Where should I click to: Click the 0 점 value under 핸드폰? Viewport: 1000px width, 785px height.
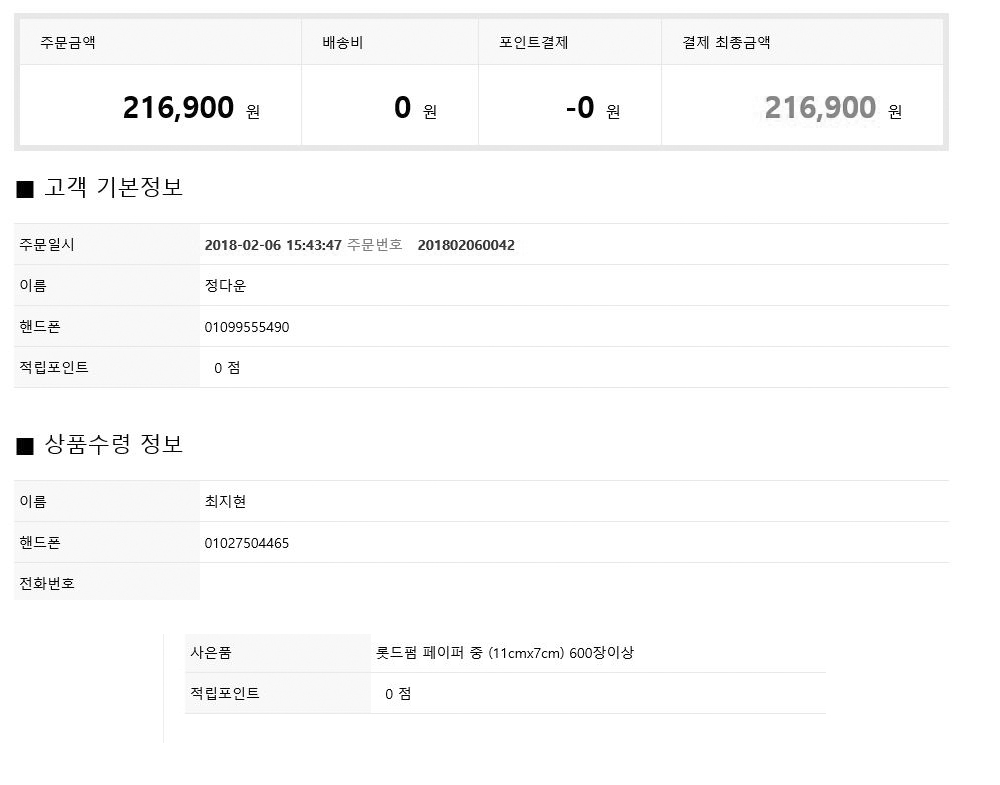(x=227, y=368)
